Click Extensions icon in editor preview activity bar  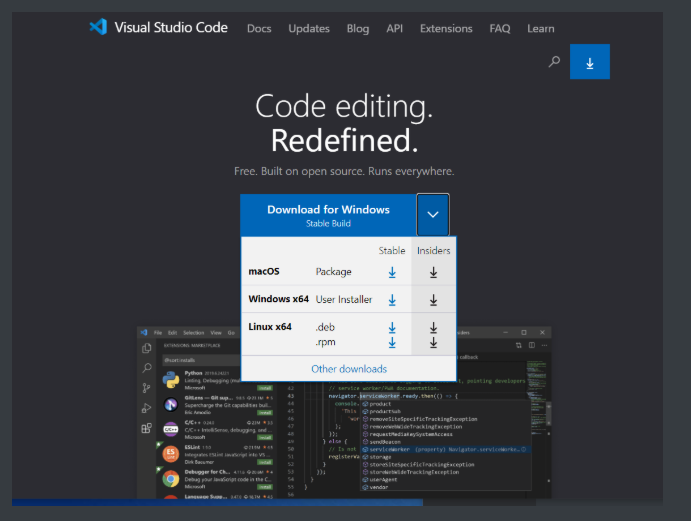[x=147, y=428]
